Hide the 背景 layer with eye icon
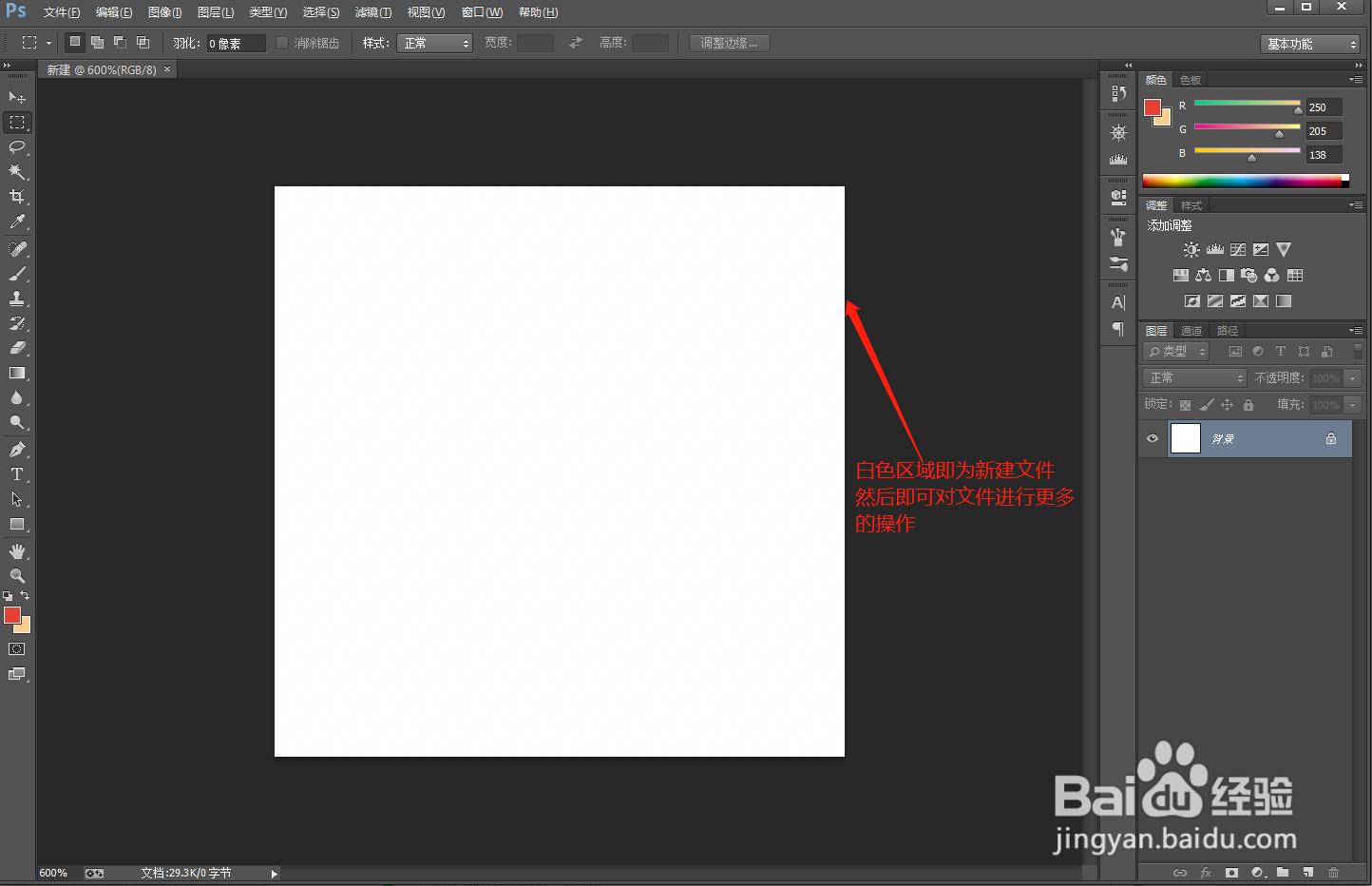Image resolution: width=1372 pixels, height=886 pixels. [x=1153, y=438]
